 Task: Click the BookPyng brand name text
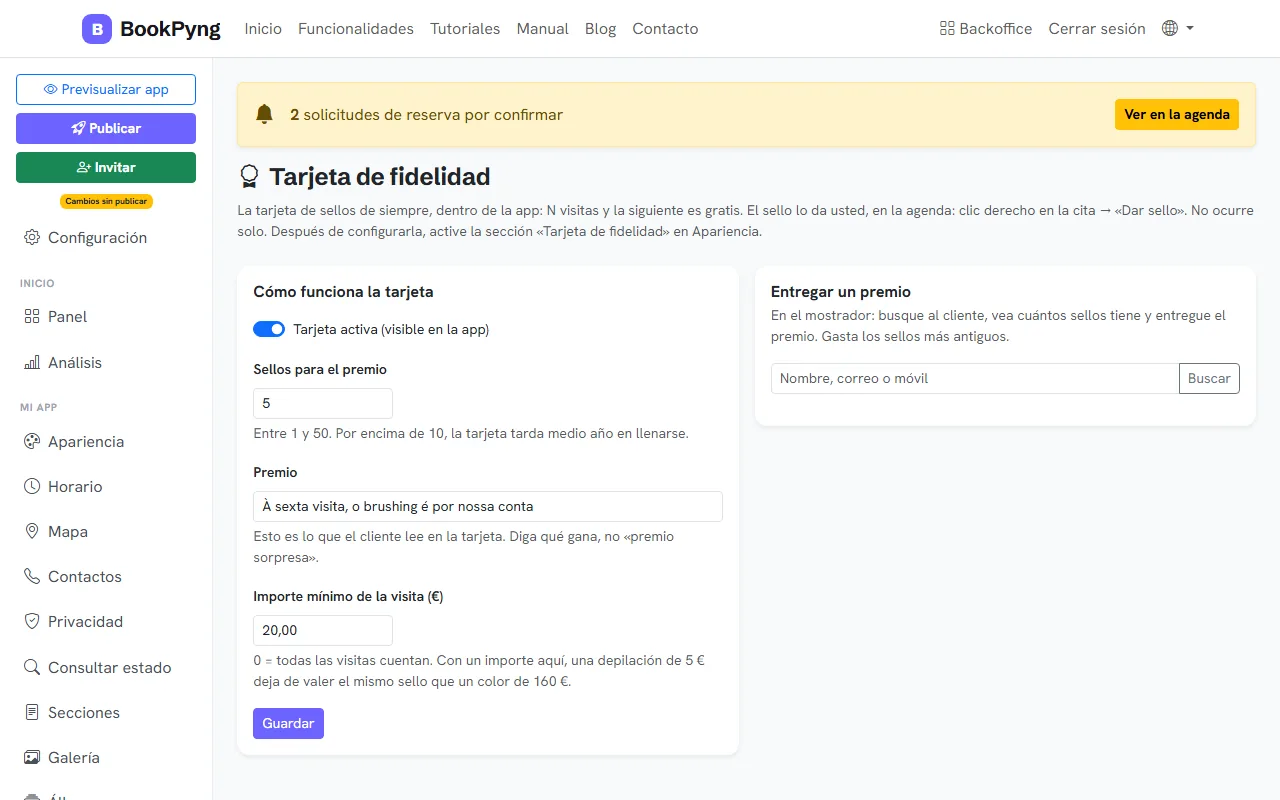point(170,29)
